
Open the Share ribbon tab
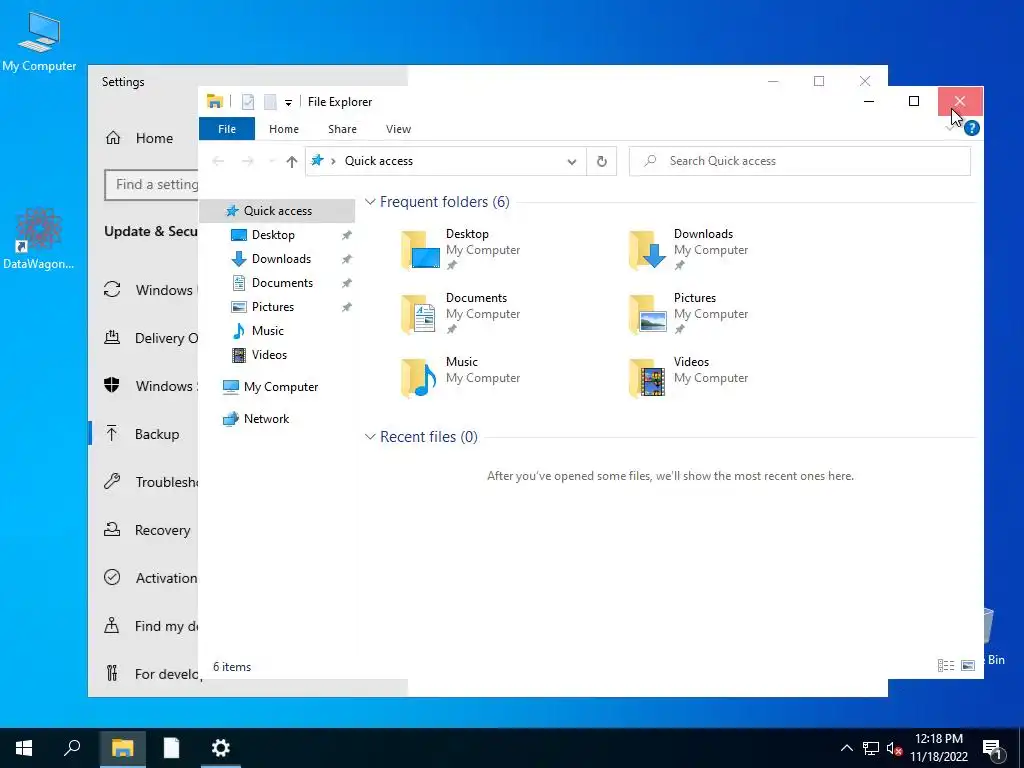click(342, 129)
